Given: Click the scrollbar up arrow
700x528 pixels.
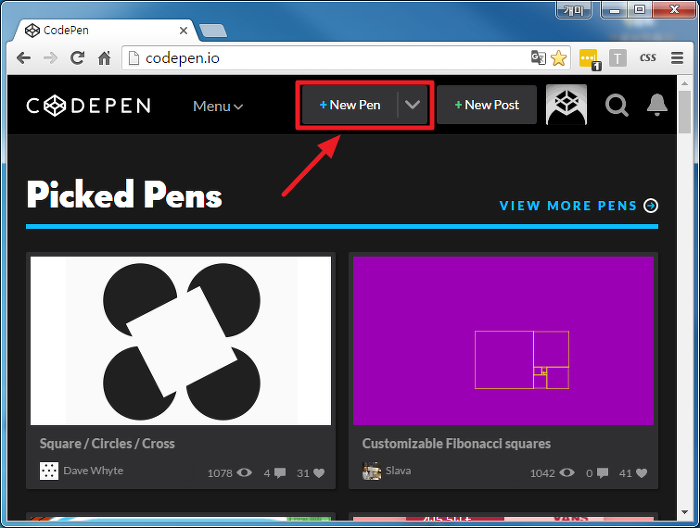Looking at the screenshot, I should coord(685,83).
